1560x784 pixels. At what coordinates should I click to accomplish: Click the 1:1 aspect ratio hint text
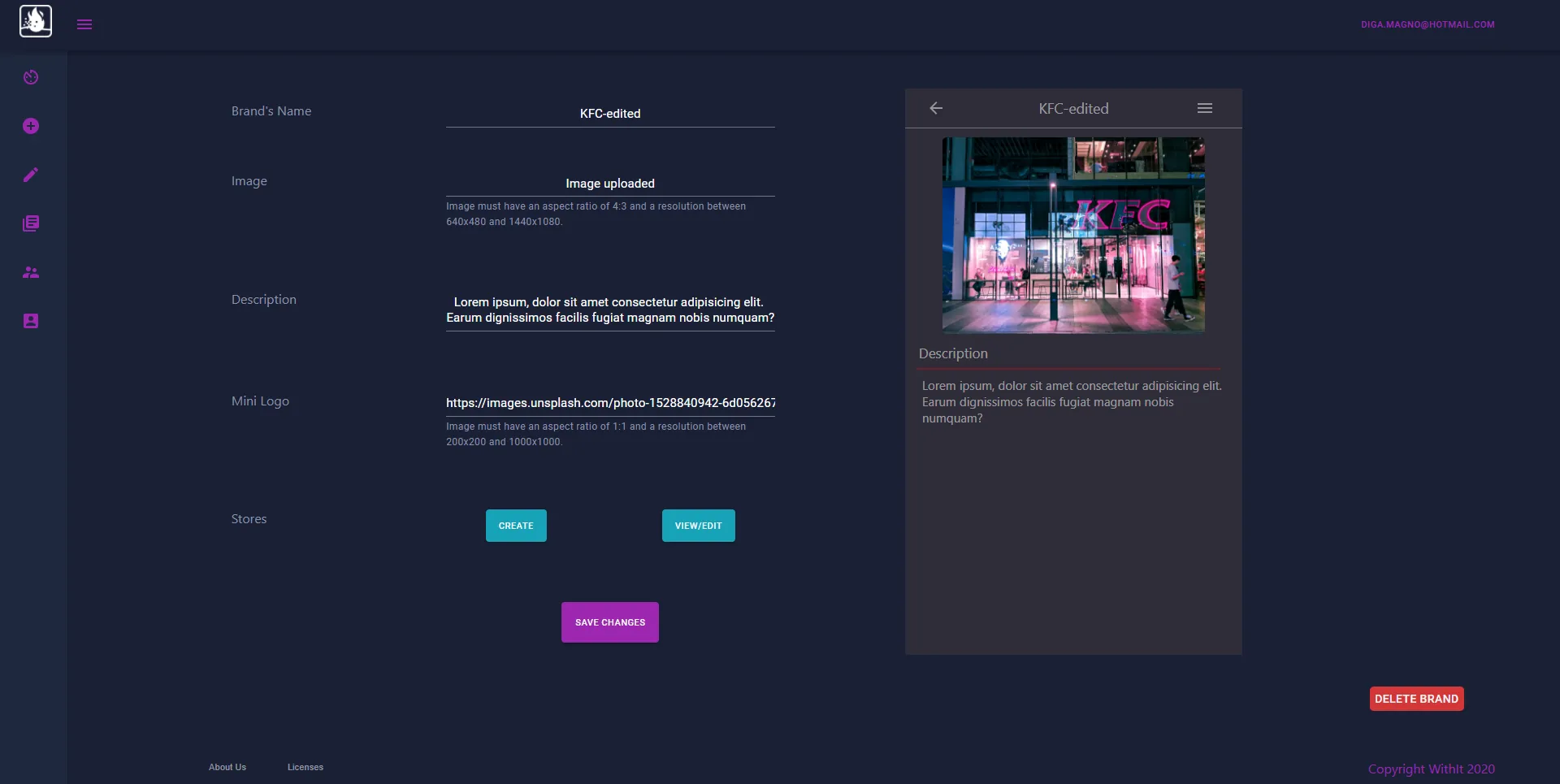click(596, 434)
